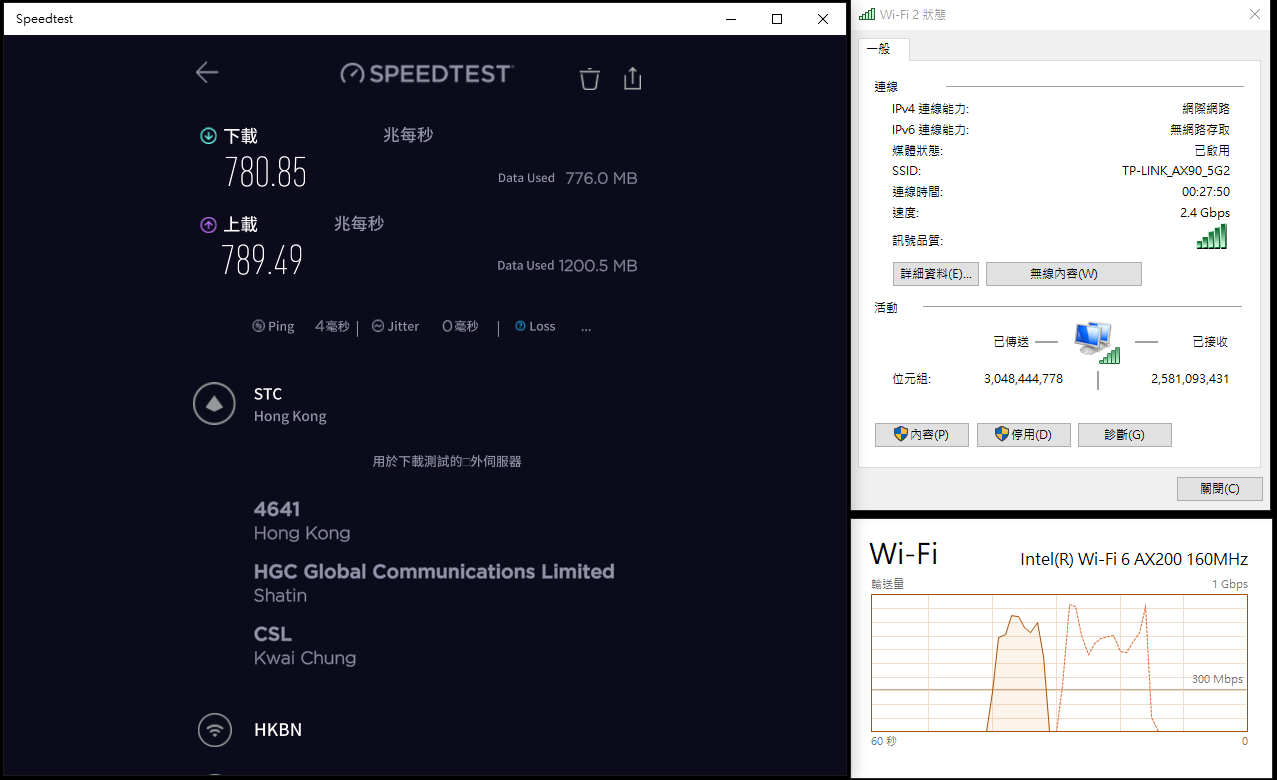The height and width of the screenshot is (780, 1277).
Task: Click the 2.4 Gbps speed value
Action: point(1205,213)
